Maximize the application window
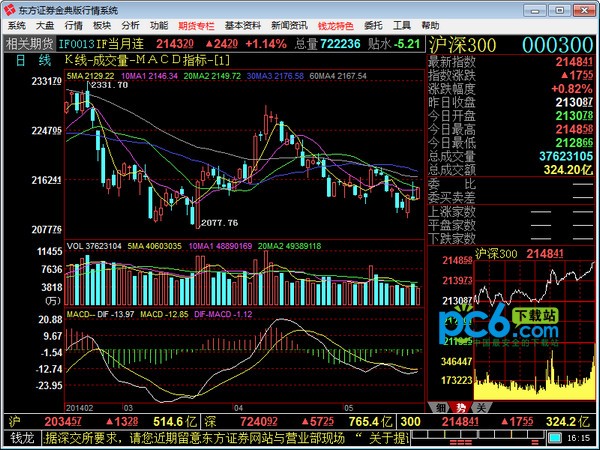 click(x=559, y=10)
